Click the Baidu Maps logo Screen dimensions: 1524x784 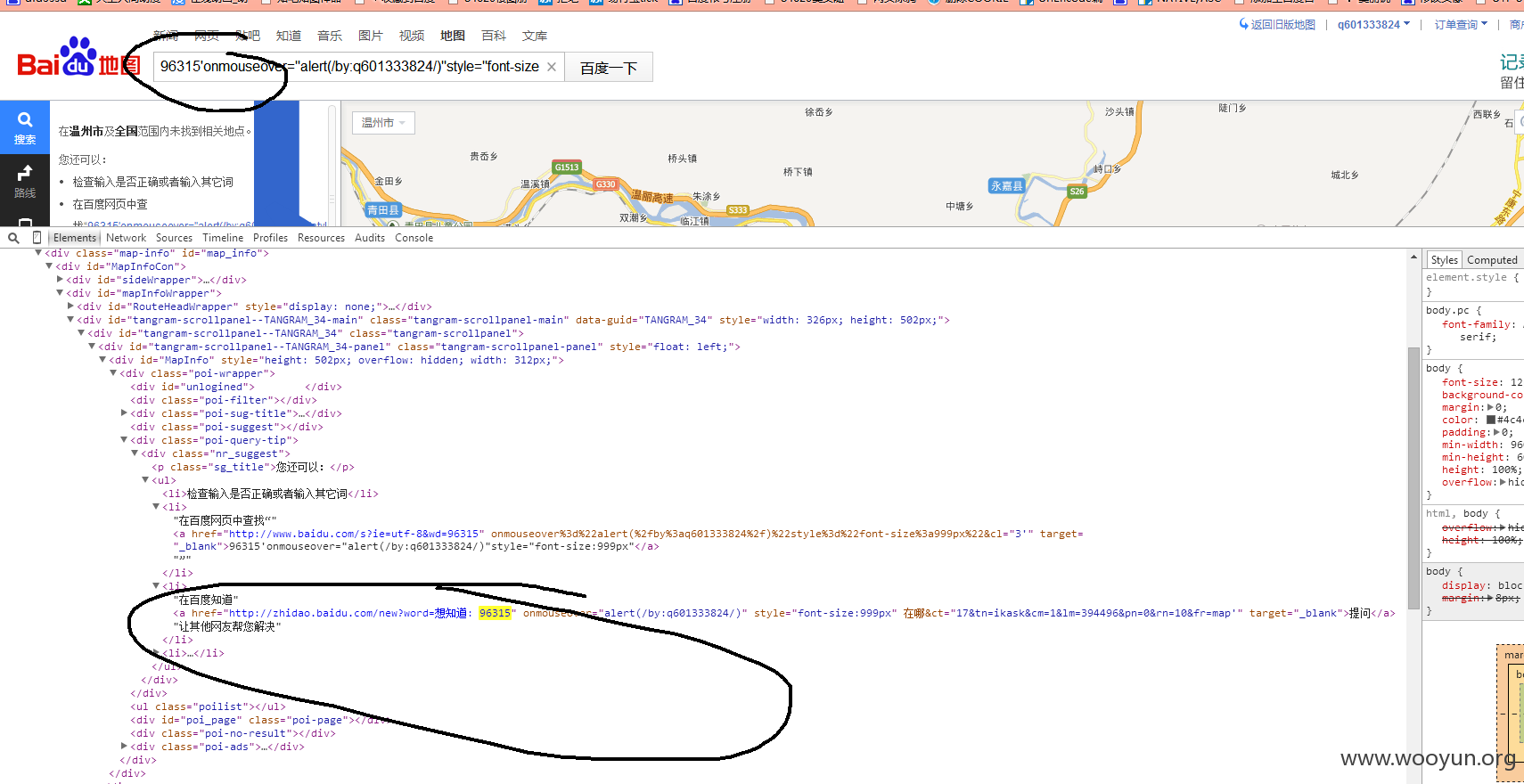click(78, 58)
